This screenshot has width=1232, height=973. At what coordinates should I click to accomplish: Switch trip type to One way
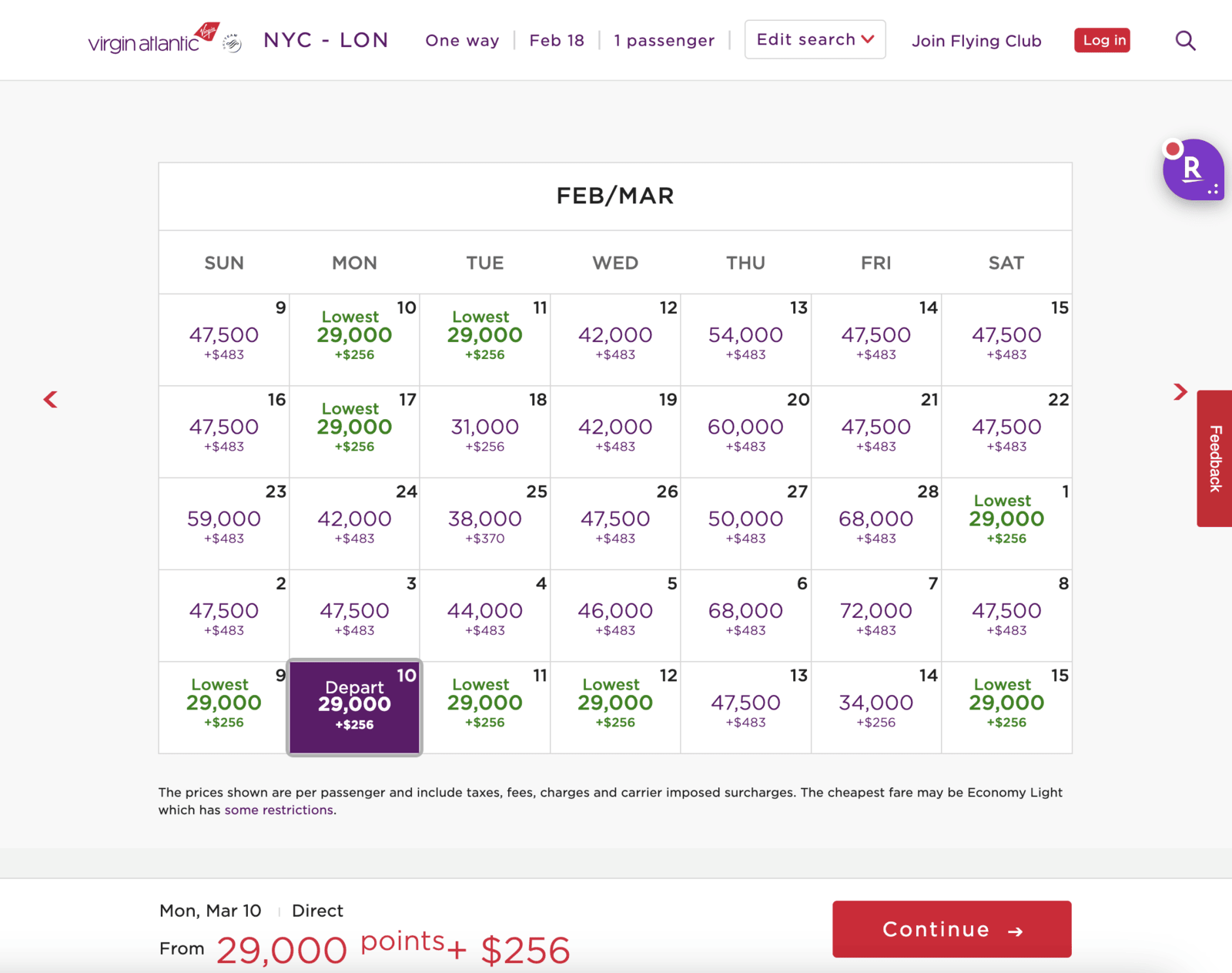click(461, 40)
